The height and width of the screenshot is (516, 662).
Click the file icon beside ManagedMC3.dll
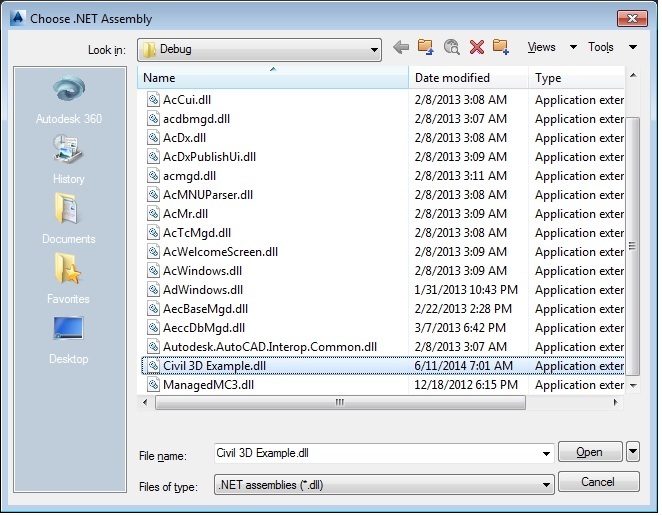pyautogui.click(x=153, y=385)
